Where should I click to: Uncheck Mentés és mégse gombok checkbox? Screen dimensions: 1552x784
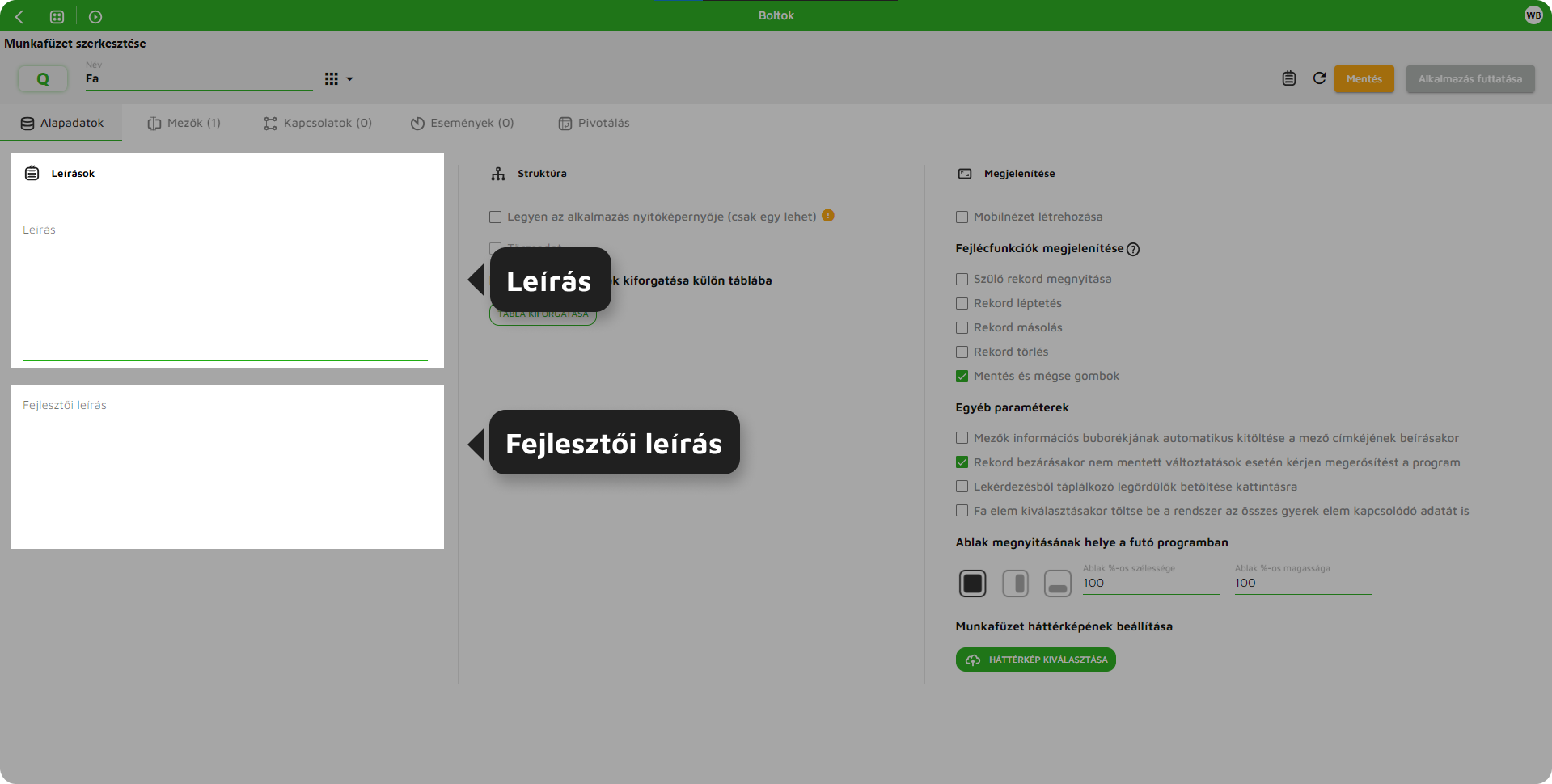tap(962, 376)
